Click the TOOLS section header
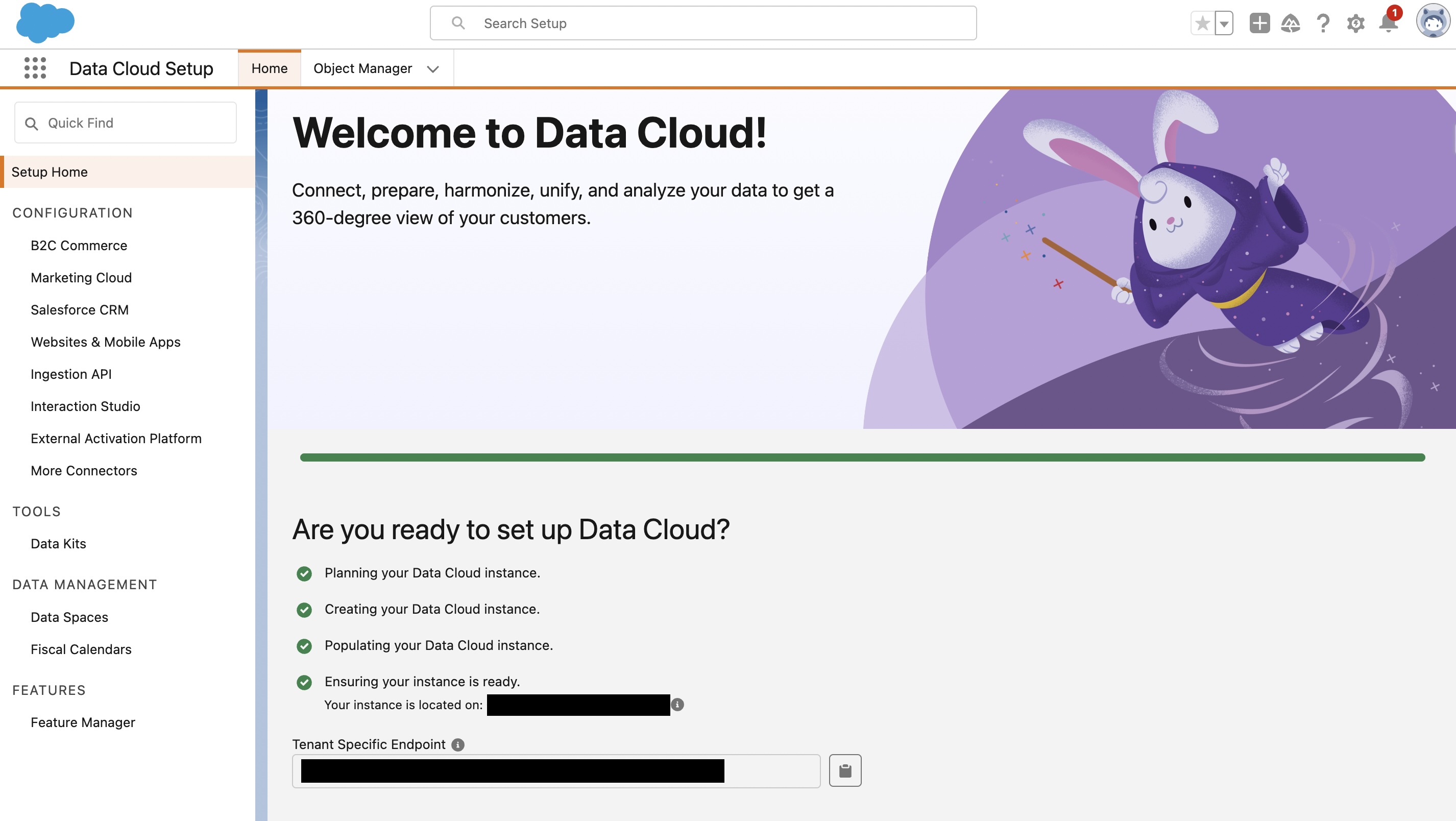The image size is (1456, 821). [36, 512]
